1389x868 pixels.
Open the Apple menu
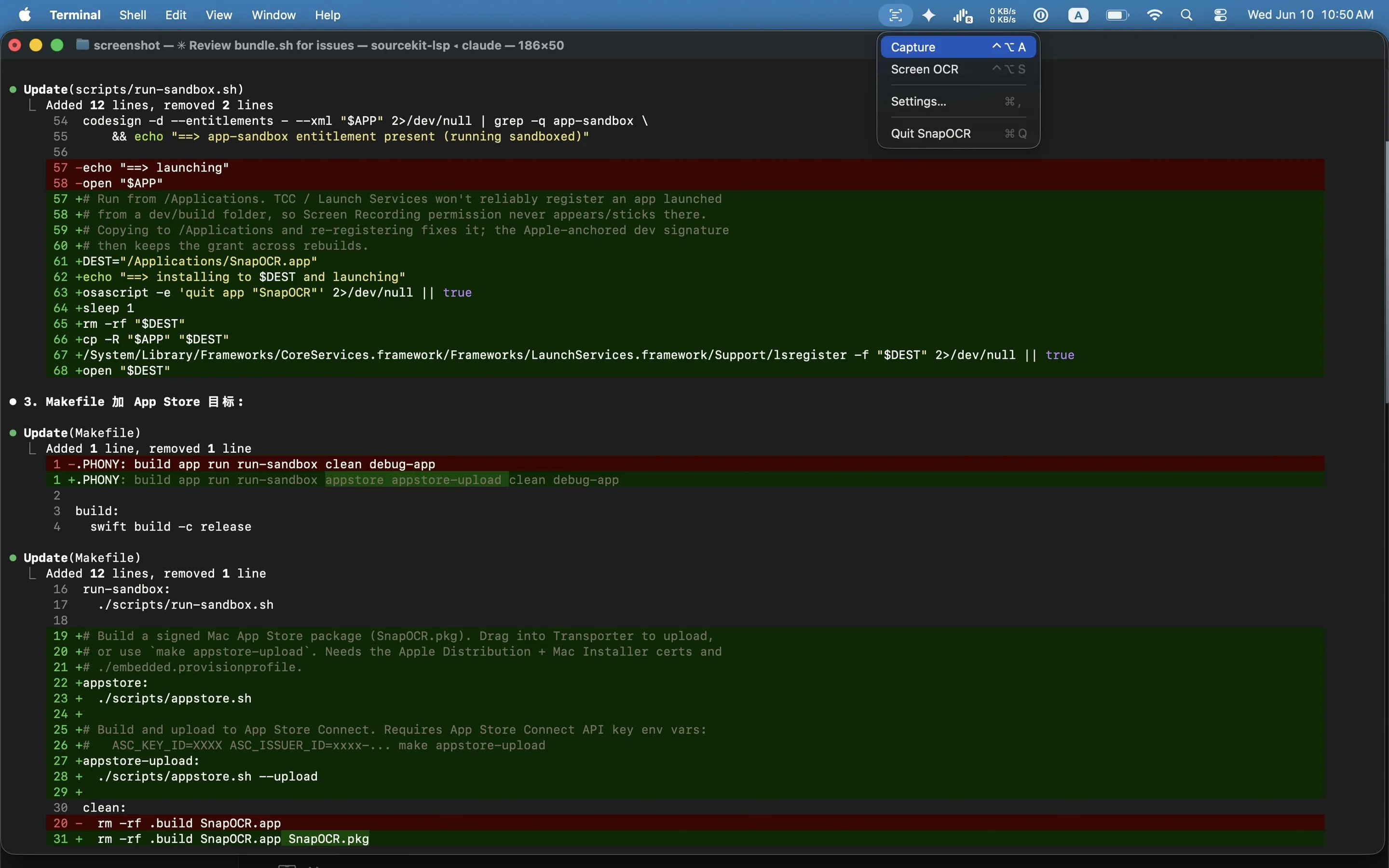click(25, 15)
